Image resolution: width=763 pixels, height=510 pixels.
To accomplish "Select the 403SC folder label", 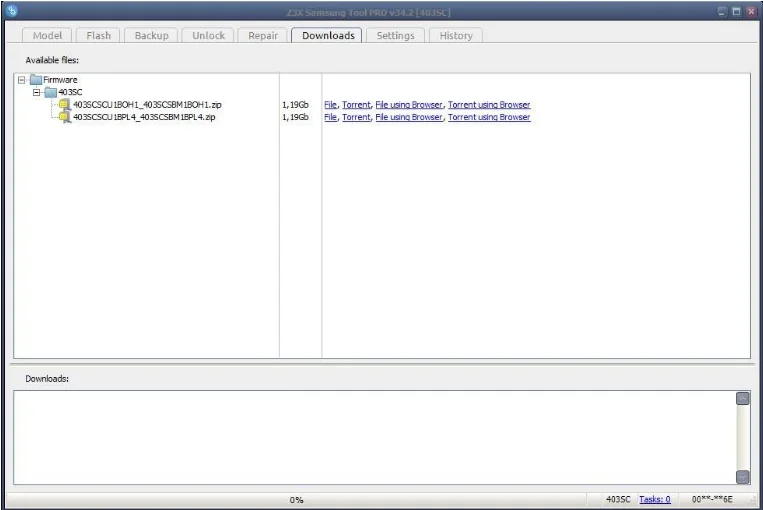I will coord(70,92).
